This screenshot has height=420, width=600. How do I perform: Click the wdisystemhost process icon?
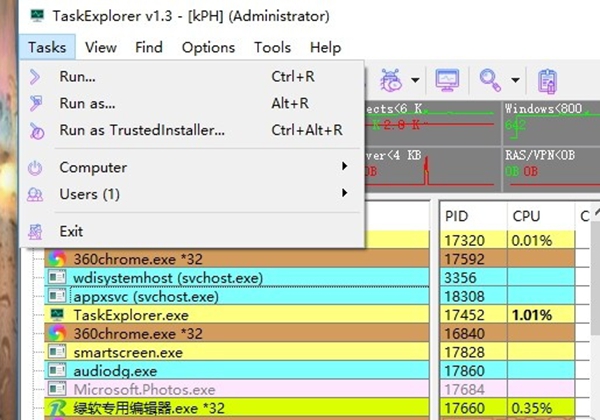click(57, 277)
